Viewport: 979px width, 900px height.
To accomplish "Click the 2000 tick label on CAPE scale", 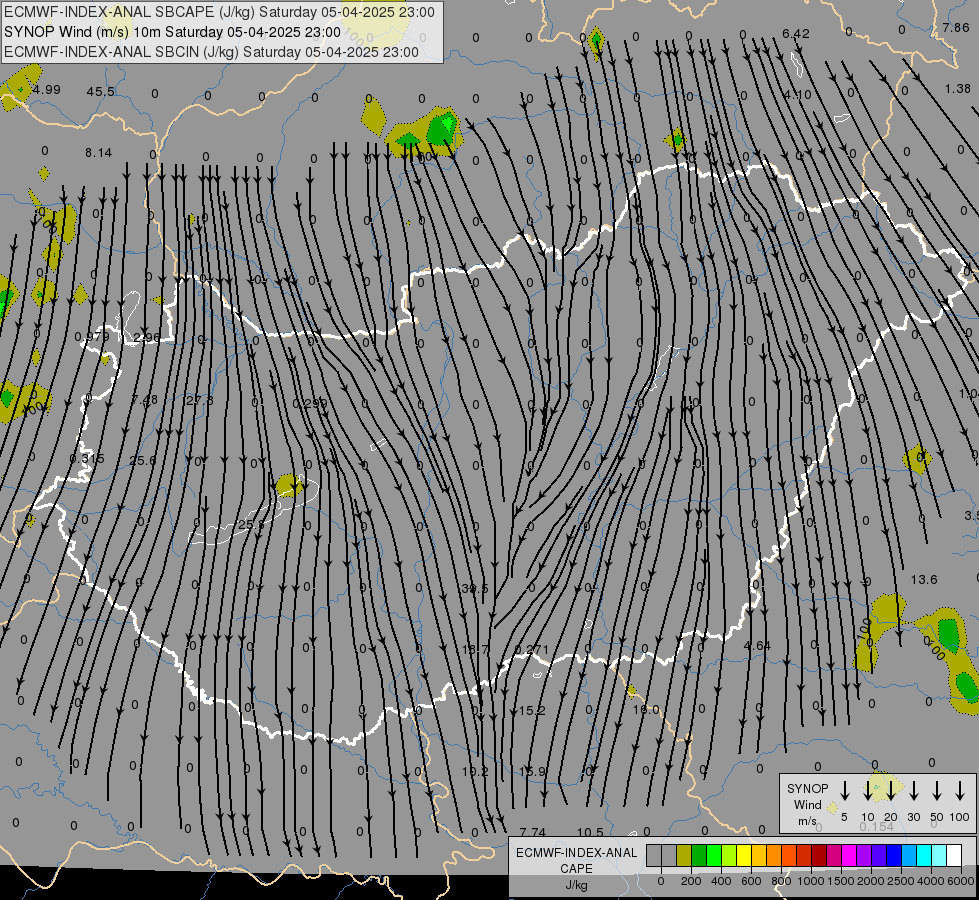I will [x=870, y=881].
